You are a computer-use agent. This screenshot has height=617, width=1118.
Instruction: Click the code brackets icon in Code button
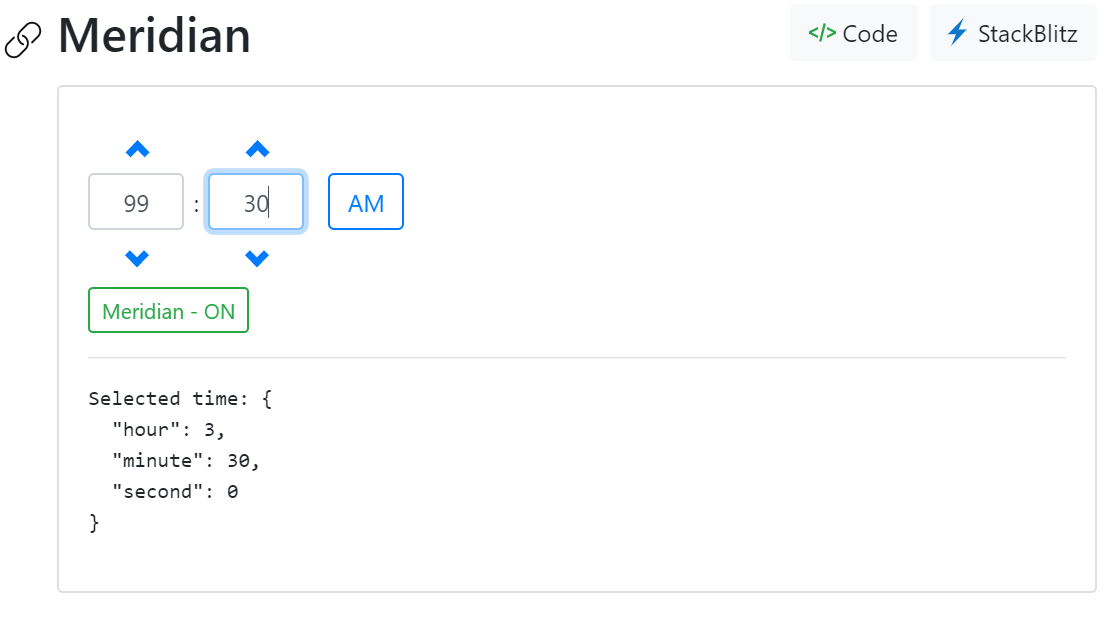[x=820, y=33]
